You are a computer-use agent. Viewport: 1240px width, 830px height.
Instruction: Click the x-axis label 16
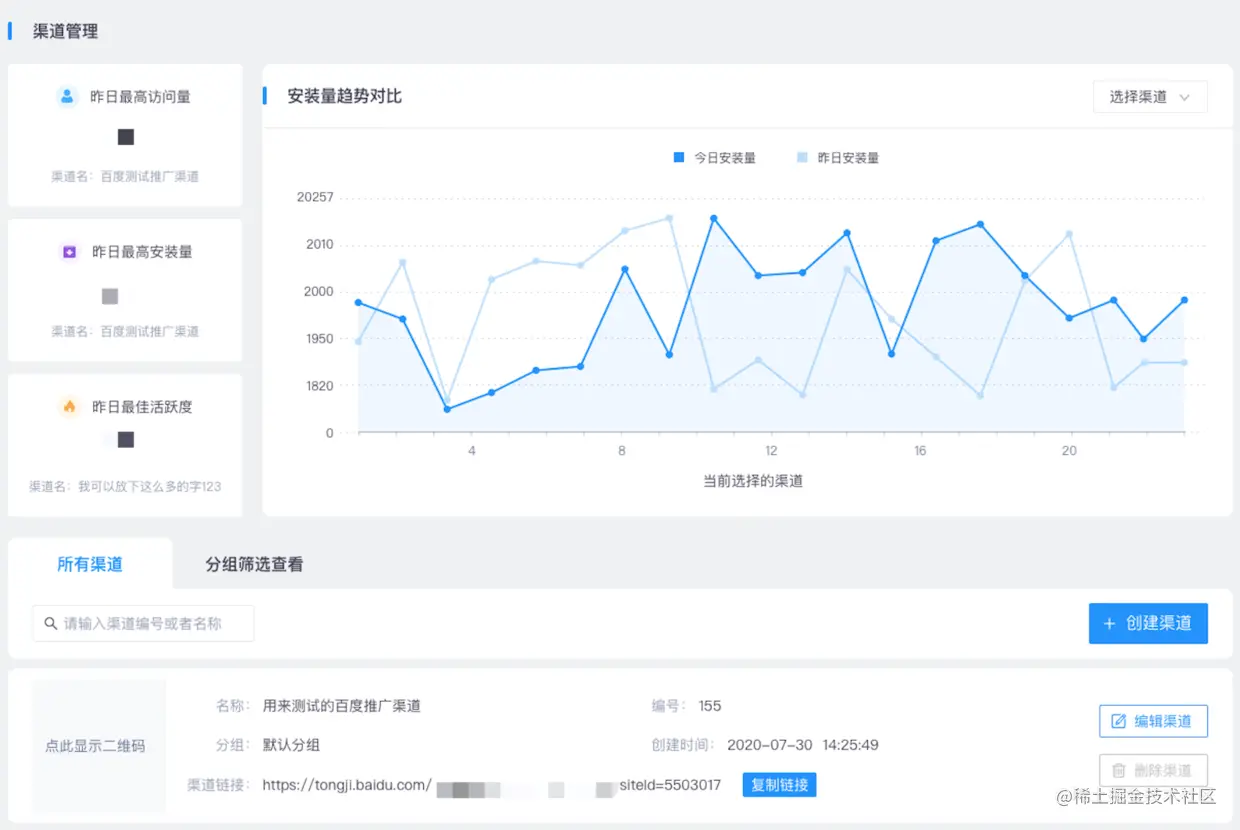tap(920, 451)
